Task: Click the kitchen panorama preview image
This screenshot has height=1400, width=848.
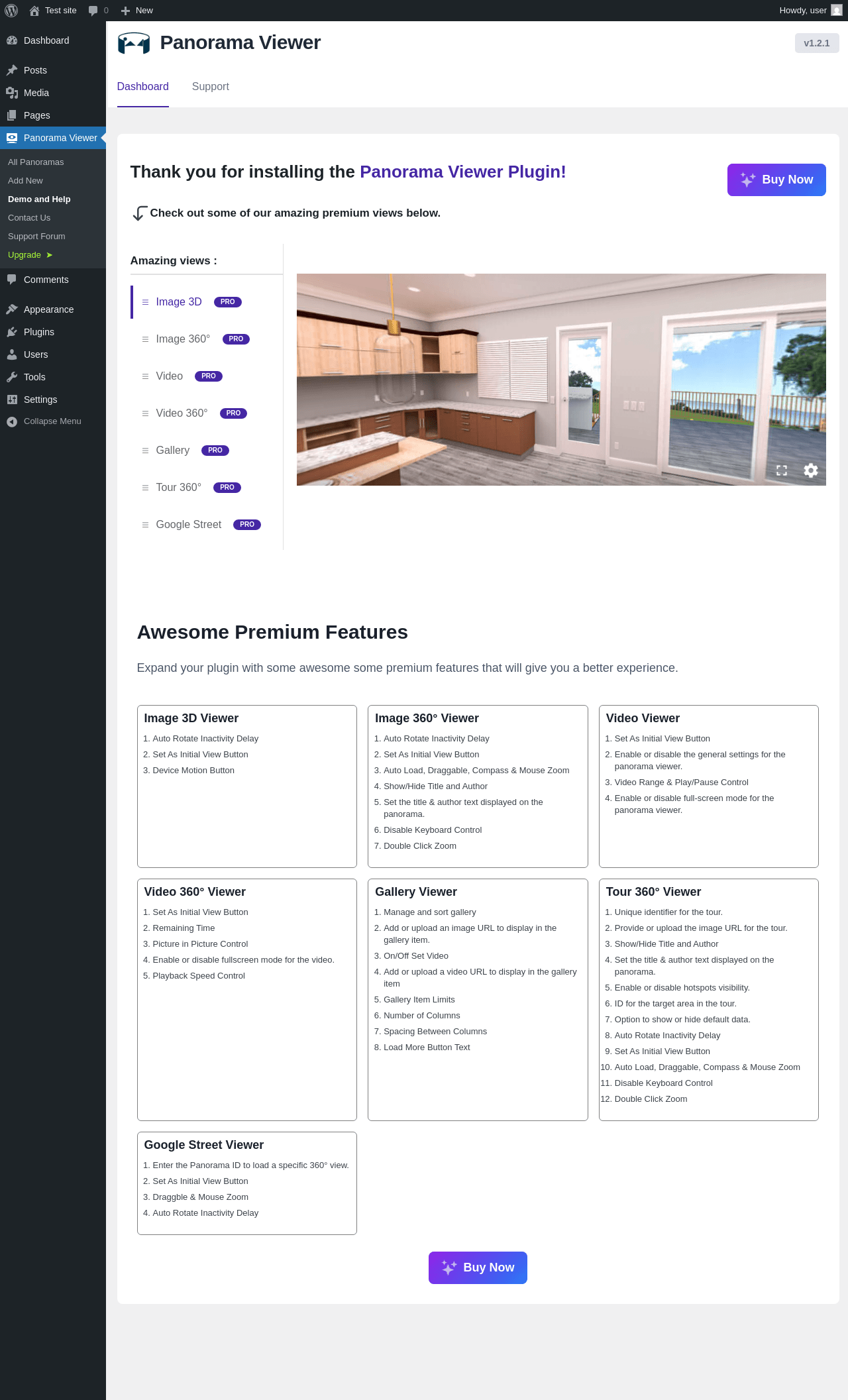Action: [x=561, y=380]
